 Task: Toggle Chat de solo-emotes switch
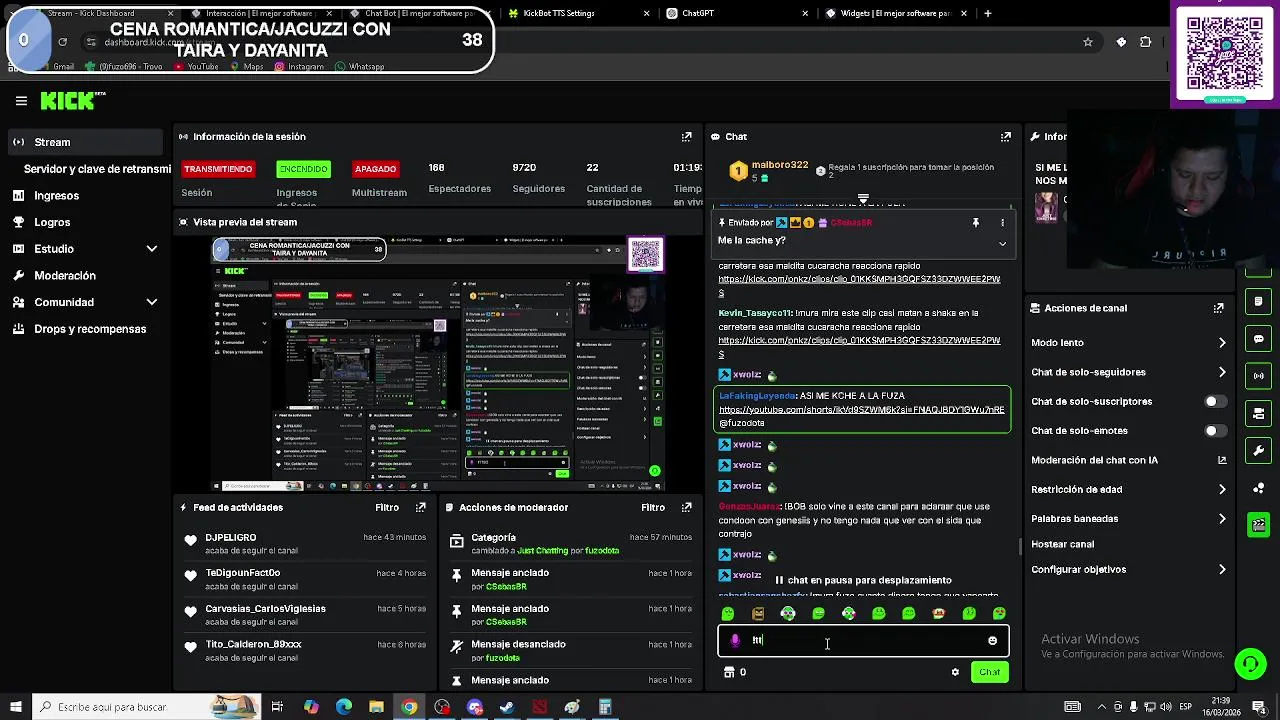(x=1214, y=431)
